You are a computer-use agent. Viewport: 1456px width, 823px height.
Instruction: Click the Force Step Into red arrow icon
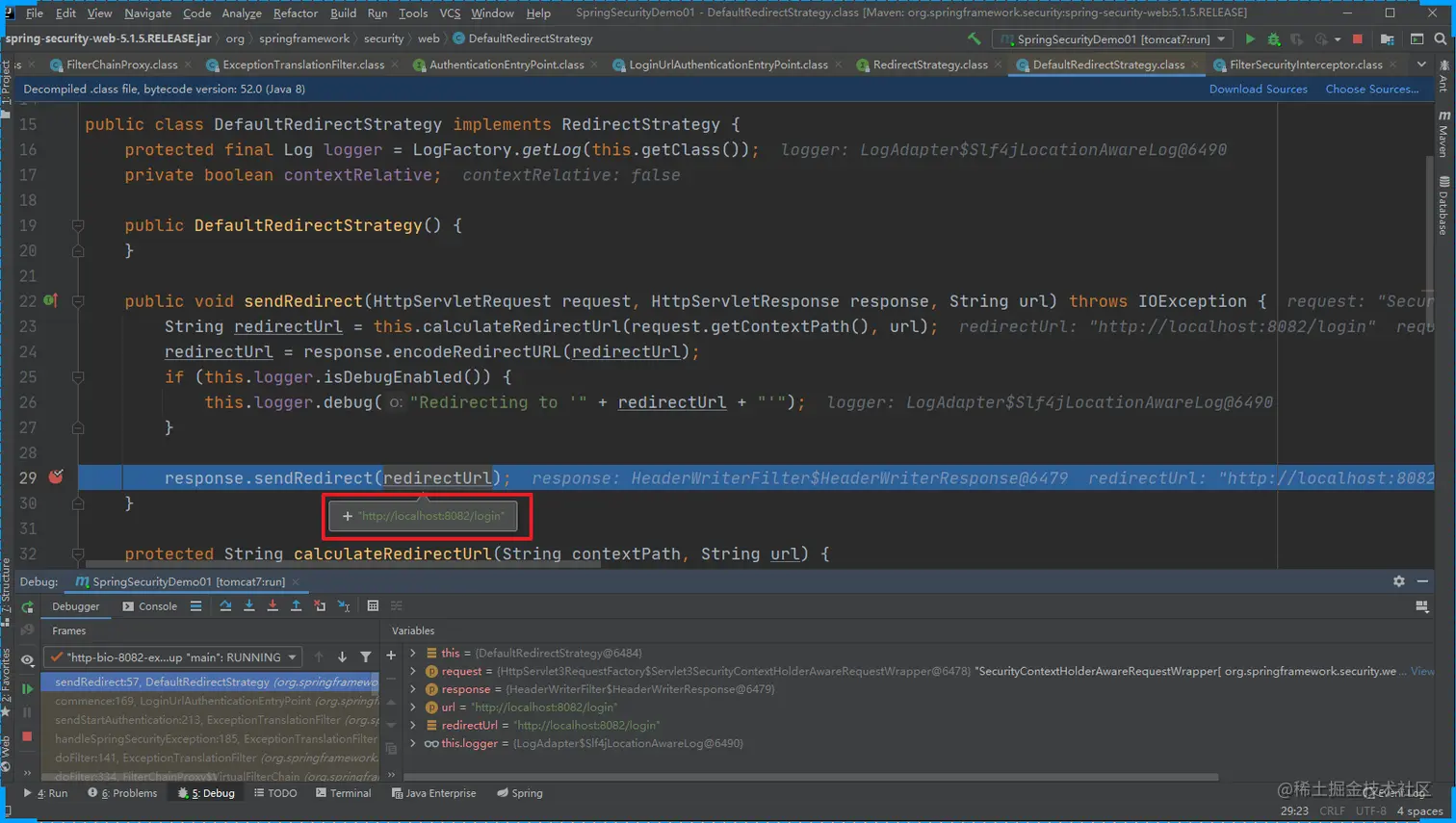tap(273, 605)
